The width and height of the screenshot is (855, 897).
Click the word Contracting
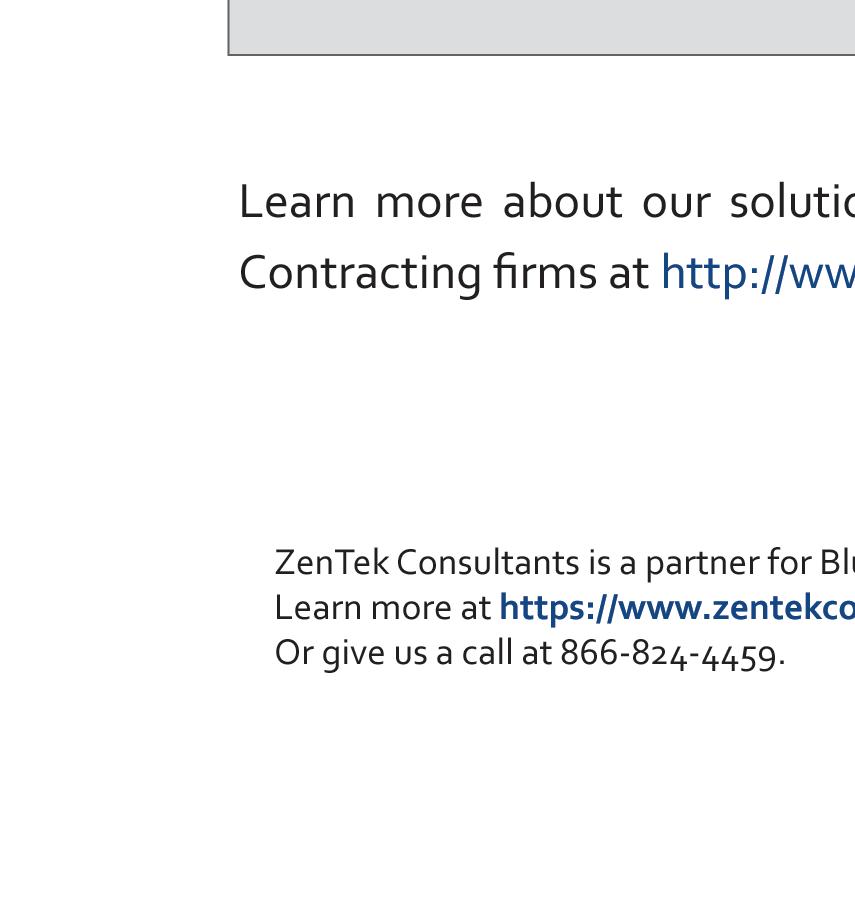pos(360,273)
